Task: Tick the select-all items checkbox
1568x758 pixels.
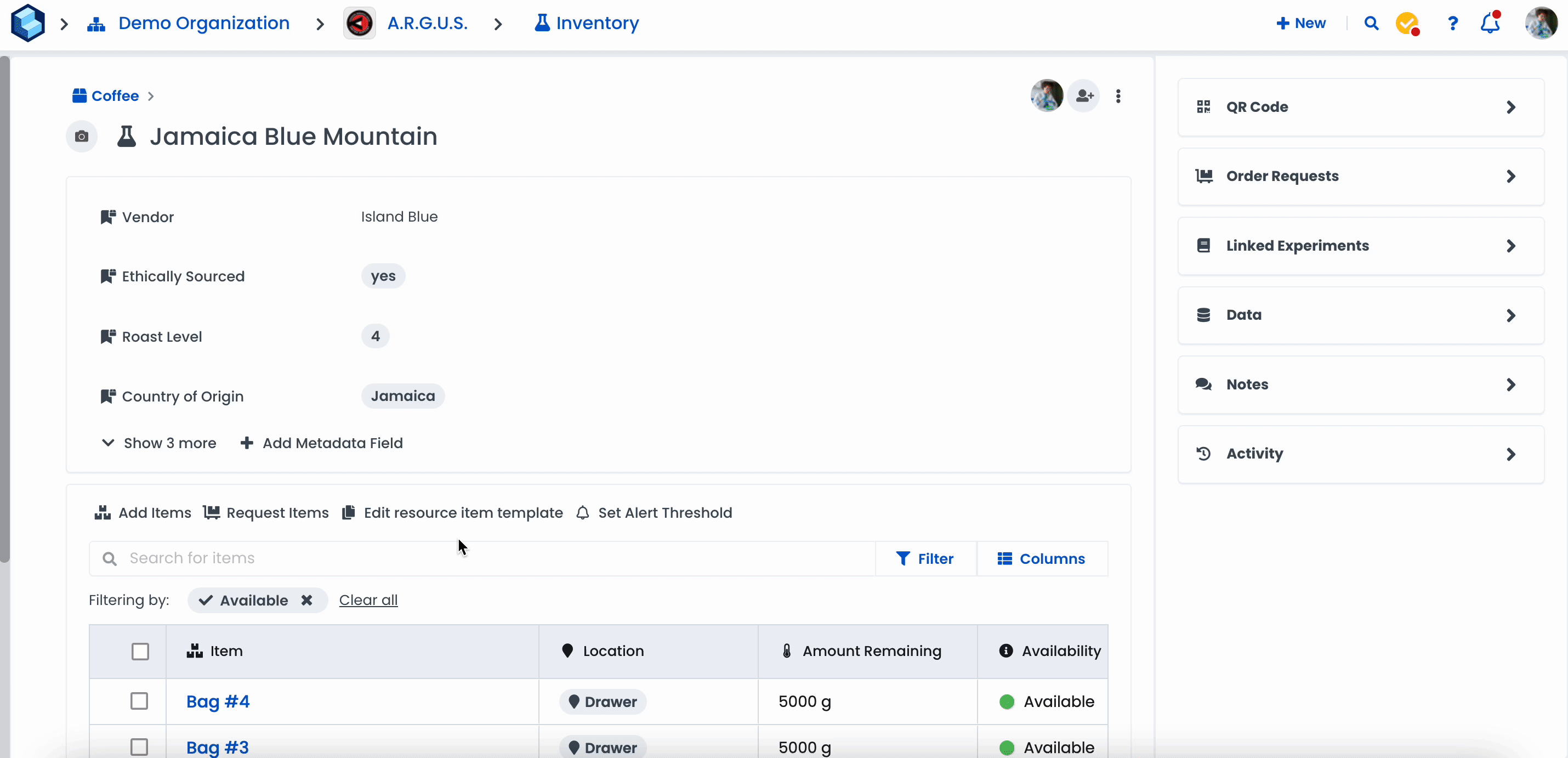Action: 140,652
